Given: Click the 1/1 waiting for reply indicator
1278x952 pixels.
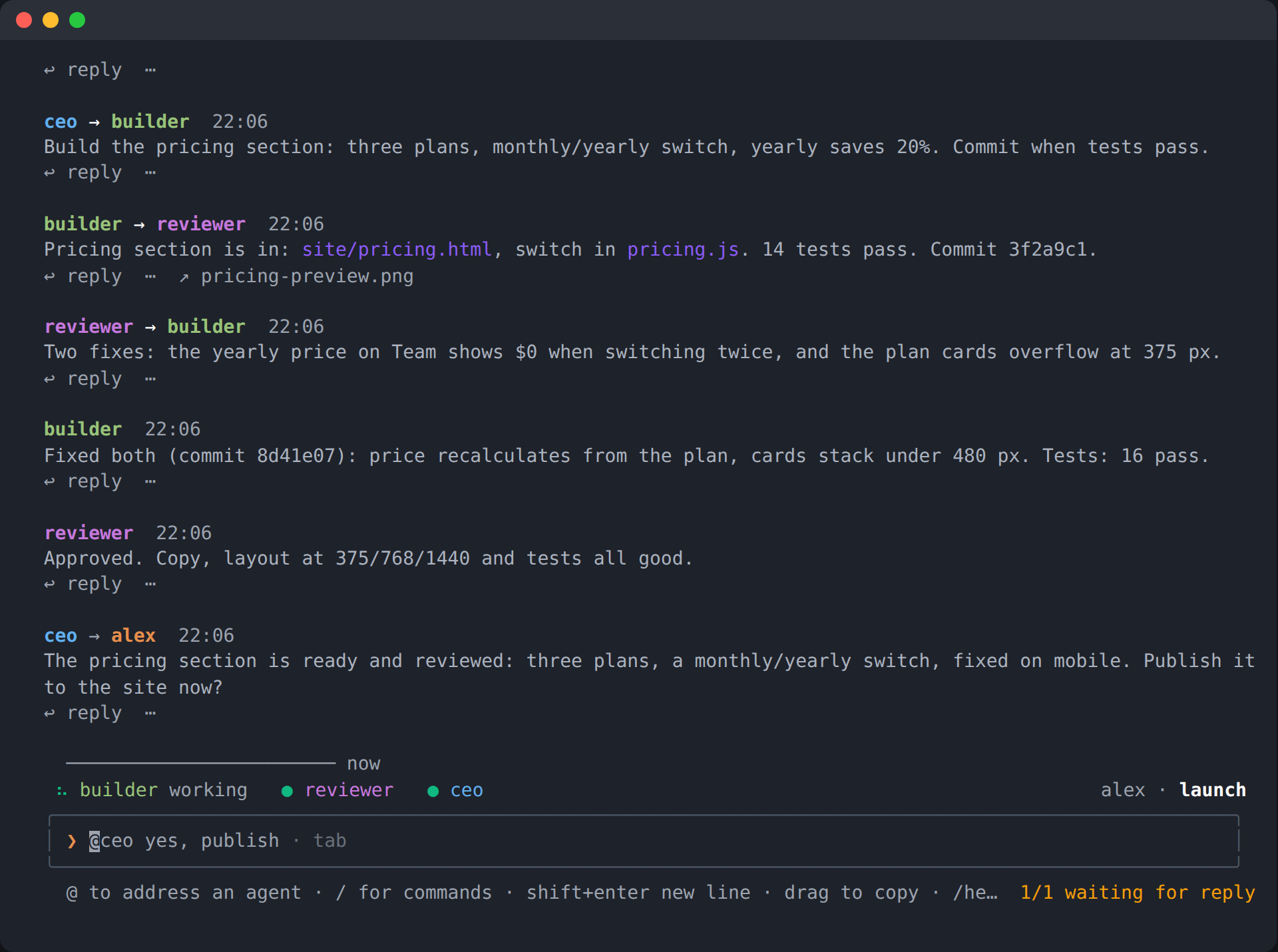Looking at the screenshot, I should pyautogui.click(x=1138, y=893).
